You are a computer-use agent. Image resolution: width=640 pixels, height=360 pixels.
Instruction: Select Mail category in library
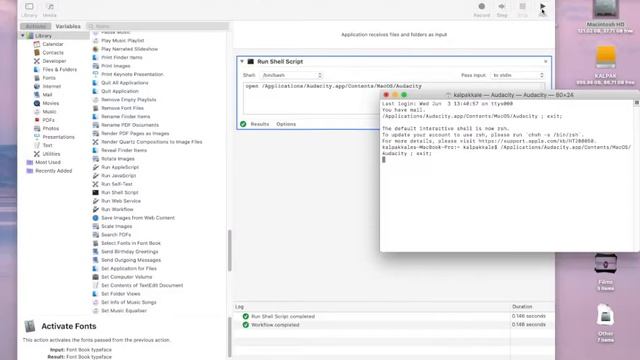coord(47,95)
